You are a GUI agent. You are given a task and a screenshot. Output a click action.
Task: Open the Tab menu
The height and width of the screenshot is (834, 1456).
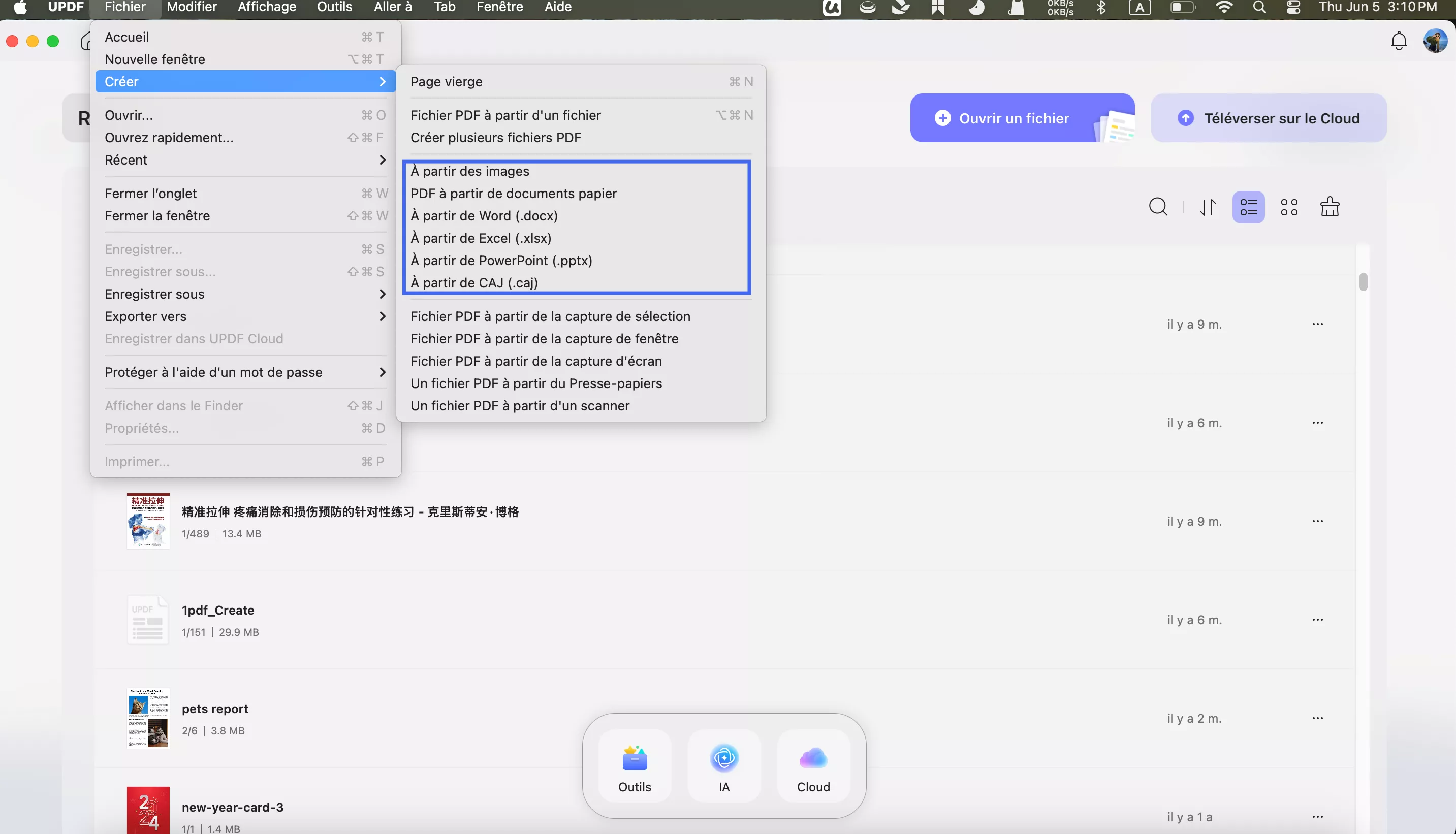[445, 8]
